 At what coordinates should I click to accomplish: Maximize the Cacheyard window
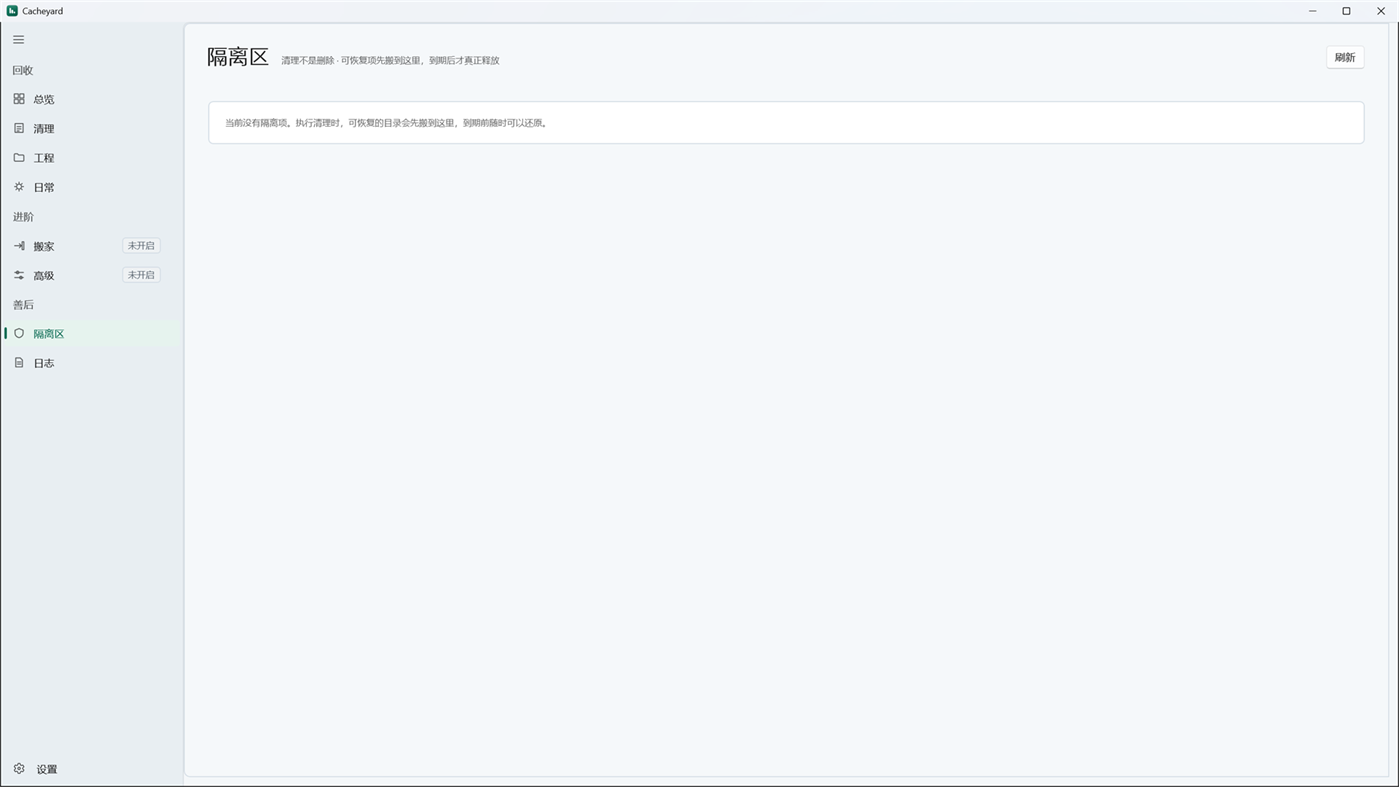pyautogui.click(x=1347, y=11)
